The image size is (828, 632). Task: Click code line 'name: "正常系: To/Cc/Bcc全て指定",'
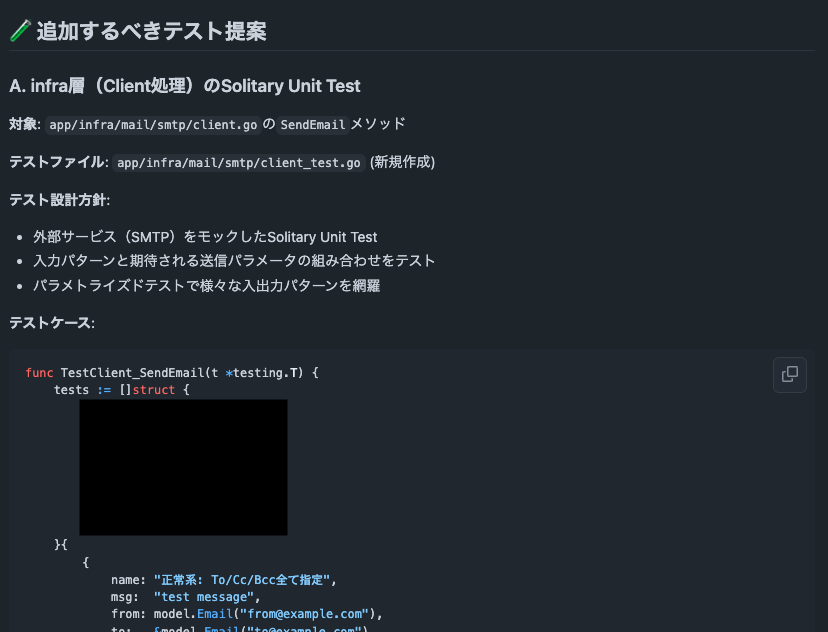click(x=224, y=580)
